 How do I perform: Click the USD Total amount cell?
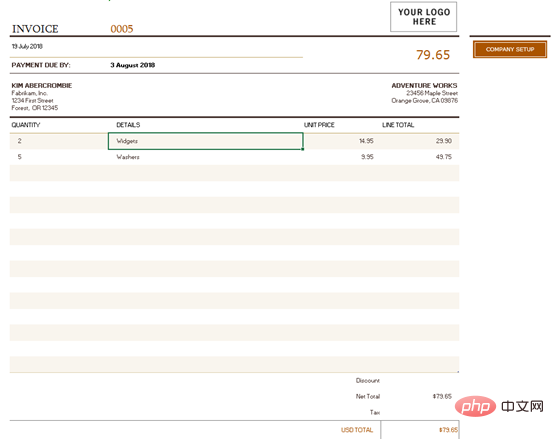click(420, 430)
